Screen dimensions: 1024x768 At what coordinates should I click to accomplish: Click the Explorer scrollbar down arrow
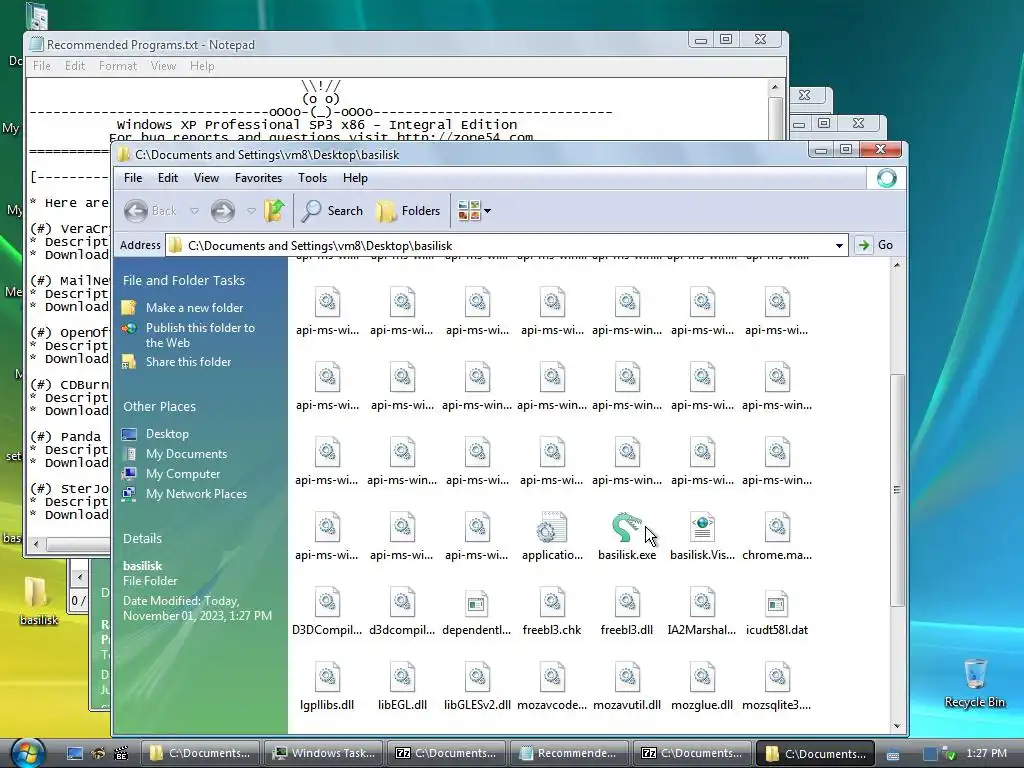897,726
